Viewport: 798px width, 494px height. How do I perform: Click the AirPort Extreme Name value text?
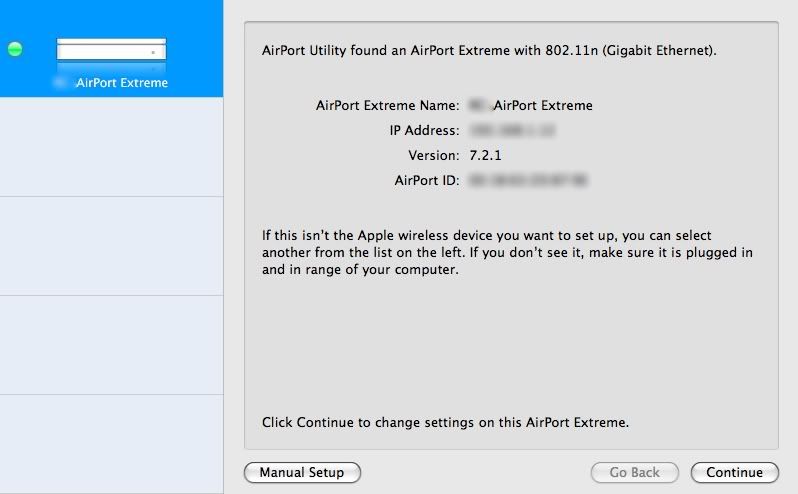tap(530, 105)
